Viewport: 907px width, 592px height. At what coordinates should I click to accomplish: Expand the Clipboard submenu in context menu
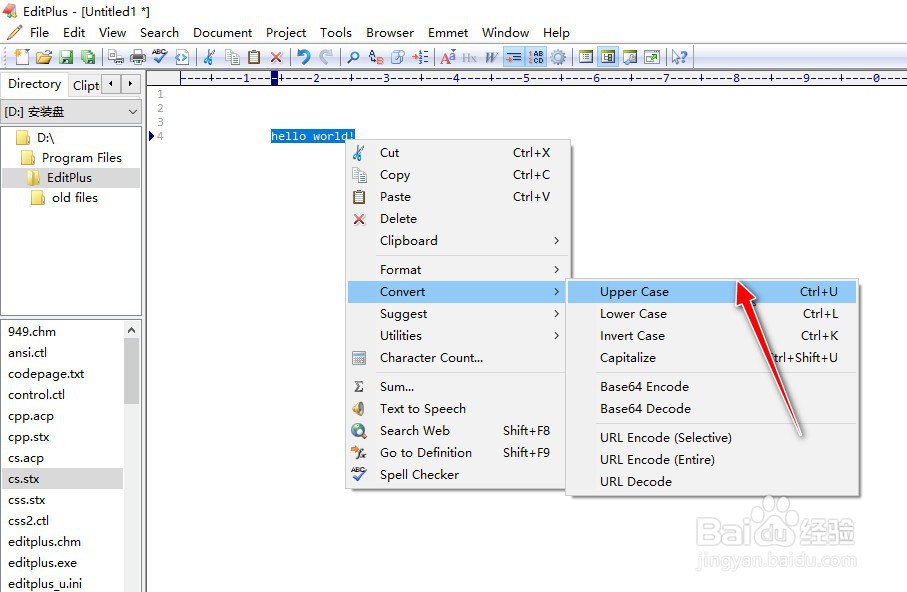coord(458,240)
